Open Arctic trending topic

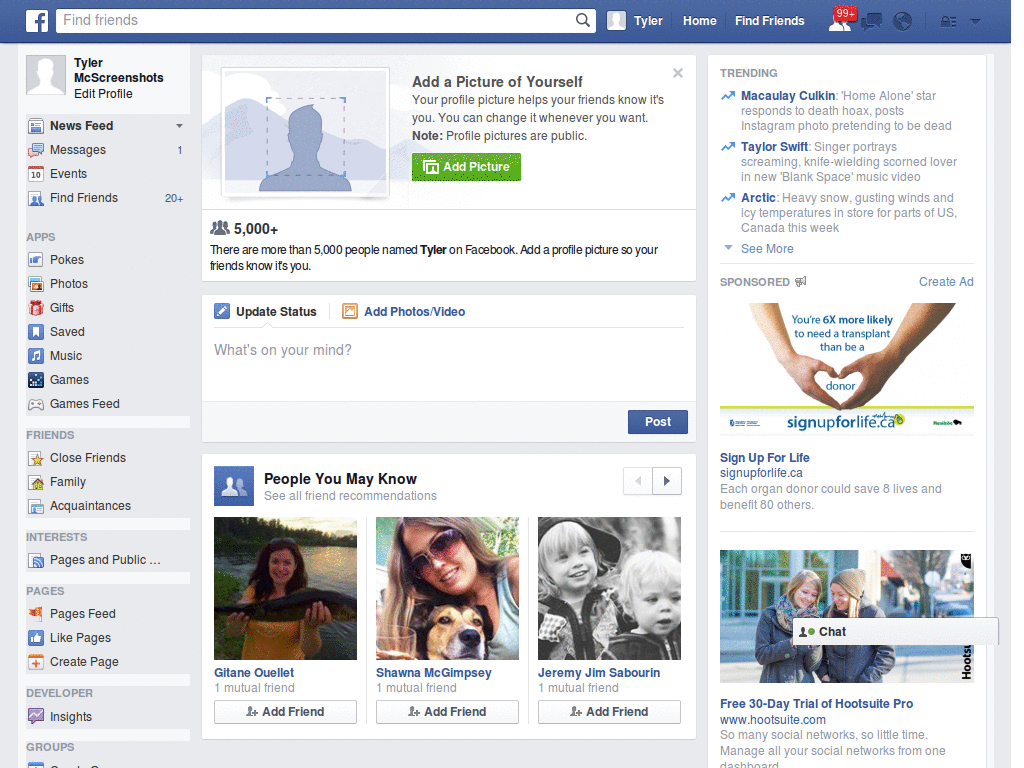coord(758,198)
